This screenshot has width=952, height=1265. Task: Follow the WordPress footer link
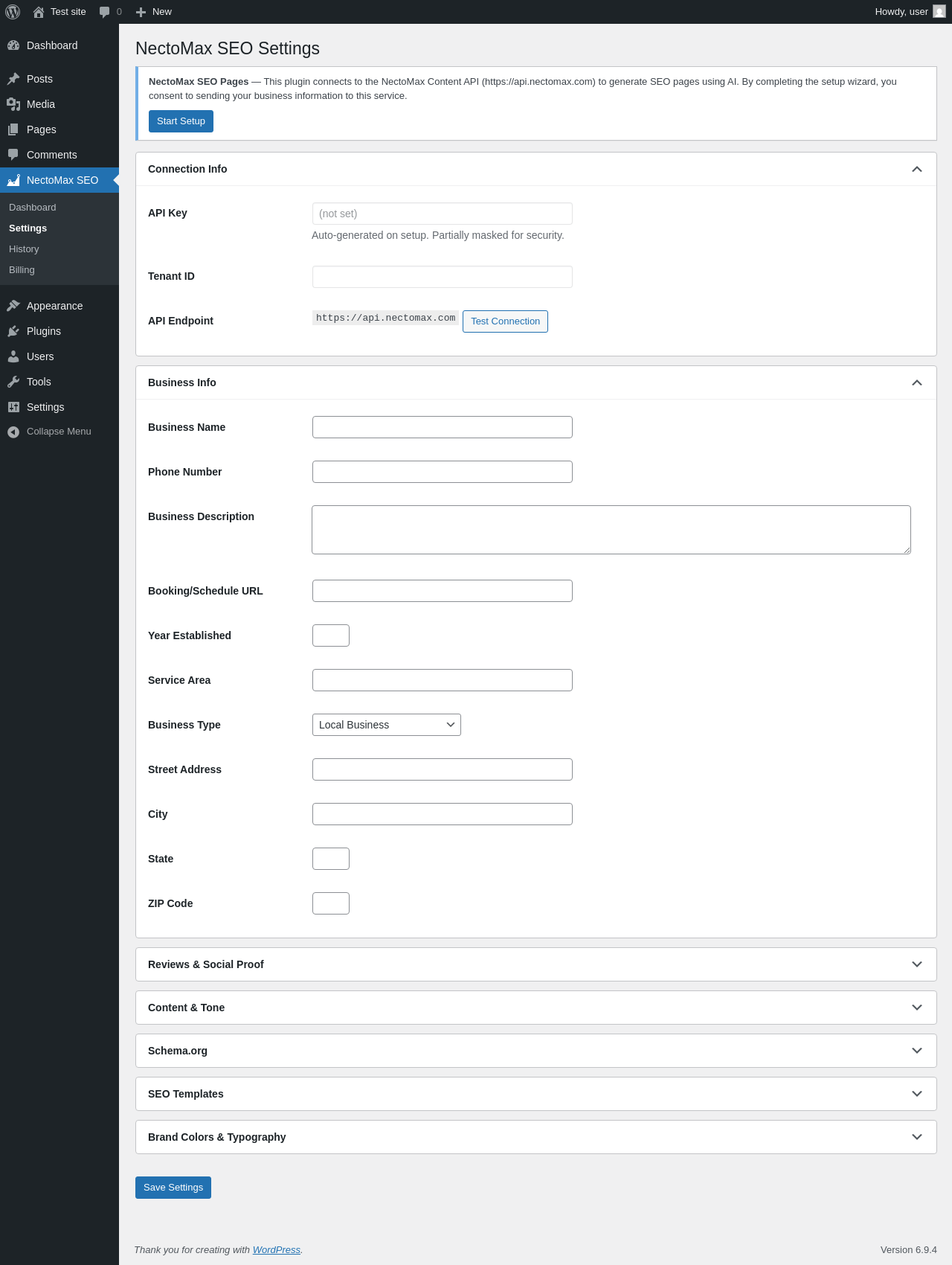click(276, 1250)
